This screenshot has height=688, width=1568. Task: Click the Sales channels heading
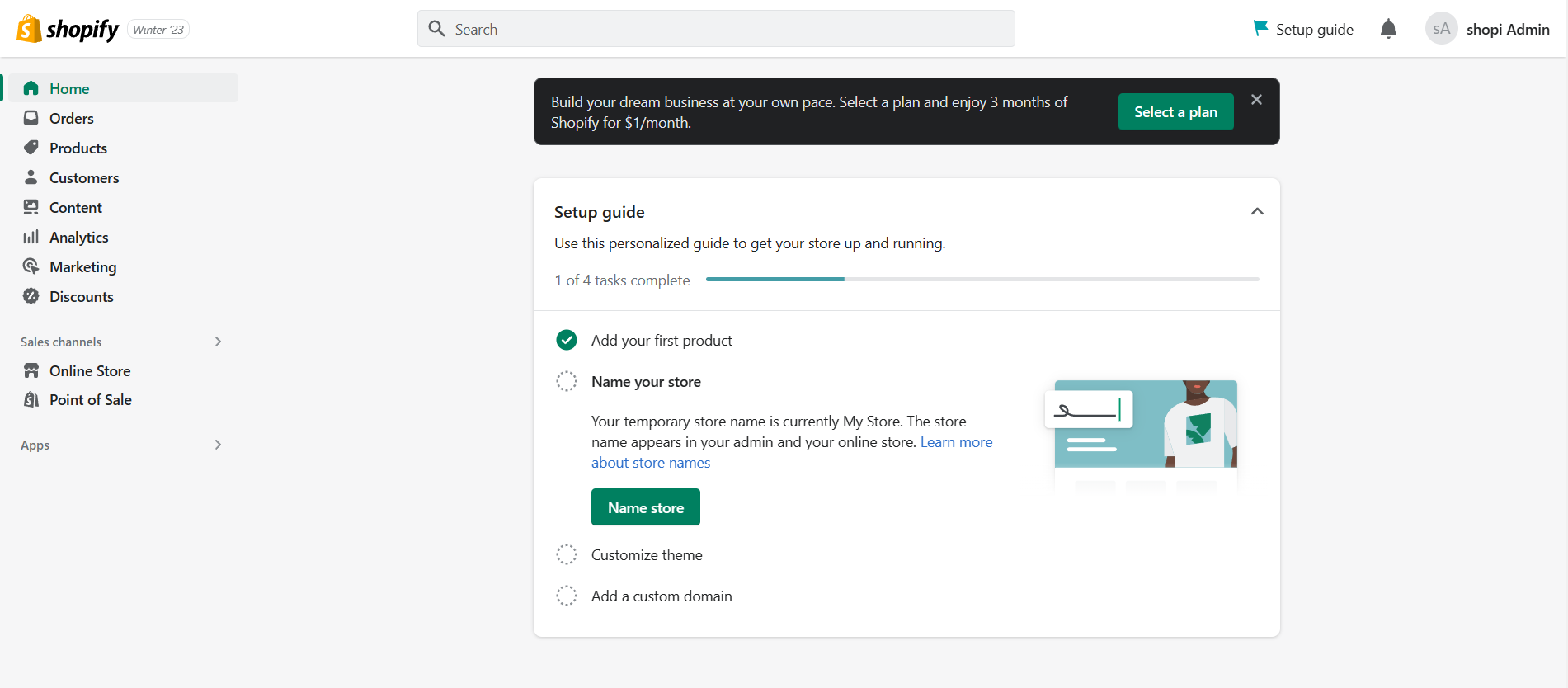(x=61, y=342)
